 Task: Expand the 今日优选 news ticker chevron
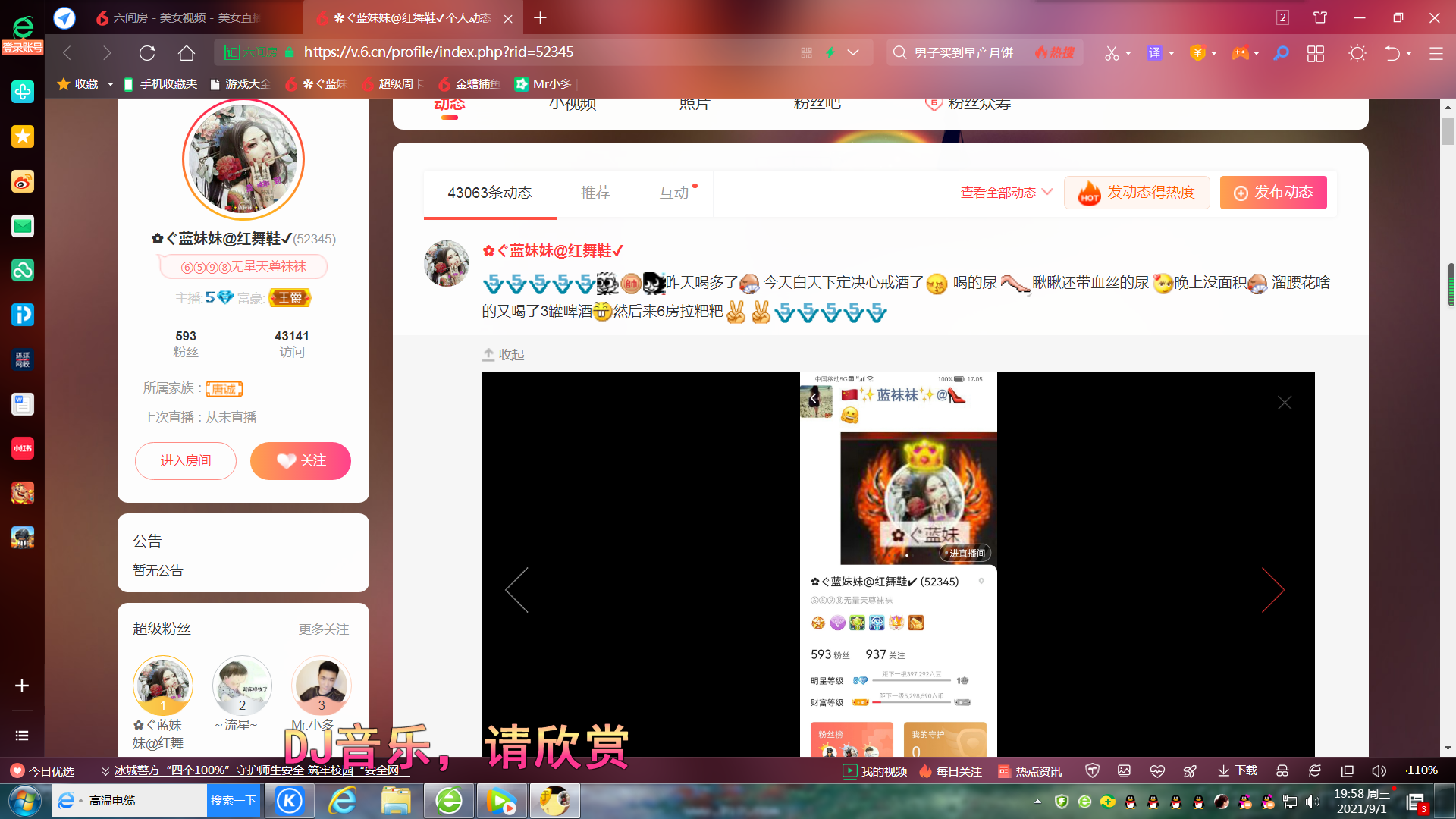point(105,771)
